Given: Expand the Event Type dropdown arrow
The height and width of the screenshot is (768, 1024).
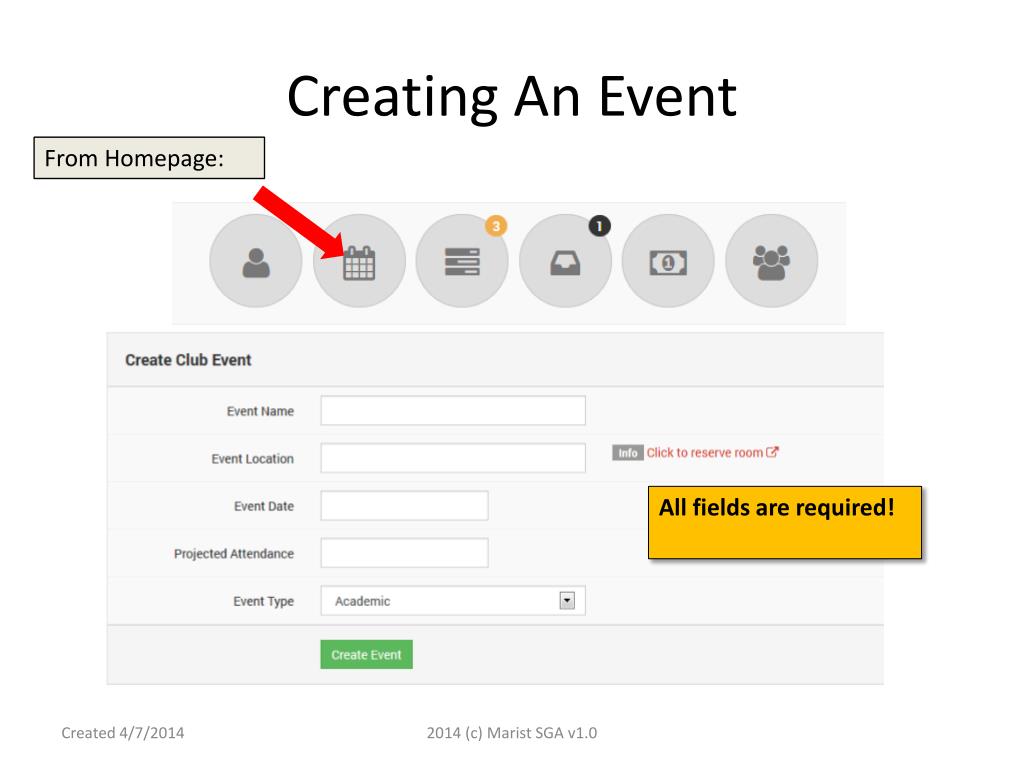Looking at the screenshot, I should (x=567, y=600).
